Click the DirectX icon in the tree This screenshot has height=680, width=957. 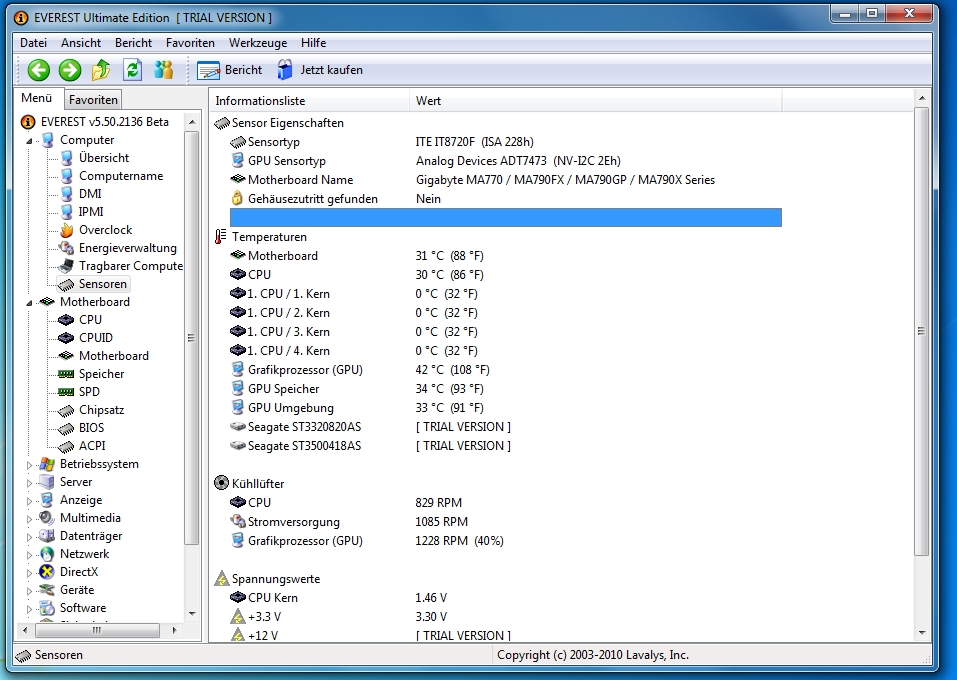tap(47, 572)
